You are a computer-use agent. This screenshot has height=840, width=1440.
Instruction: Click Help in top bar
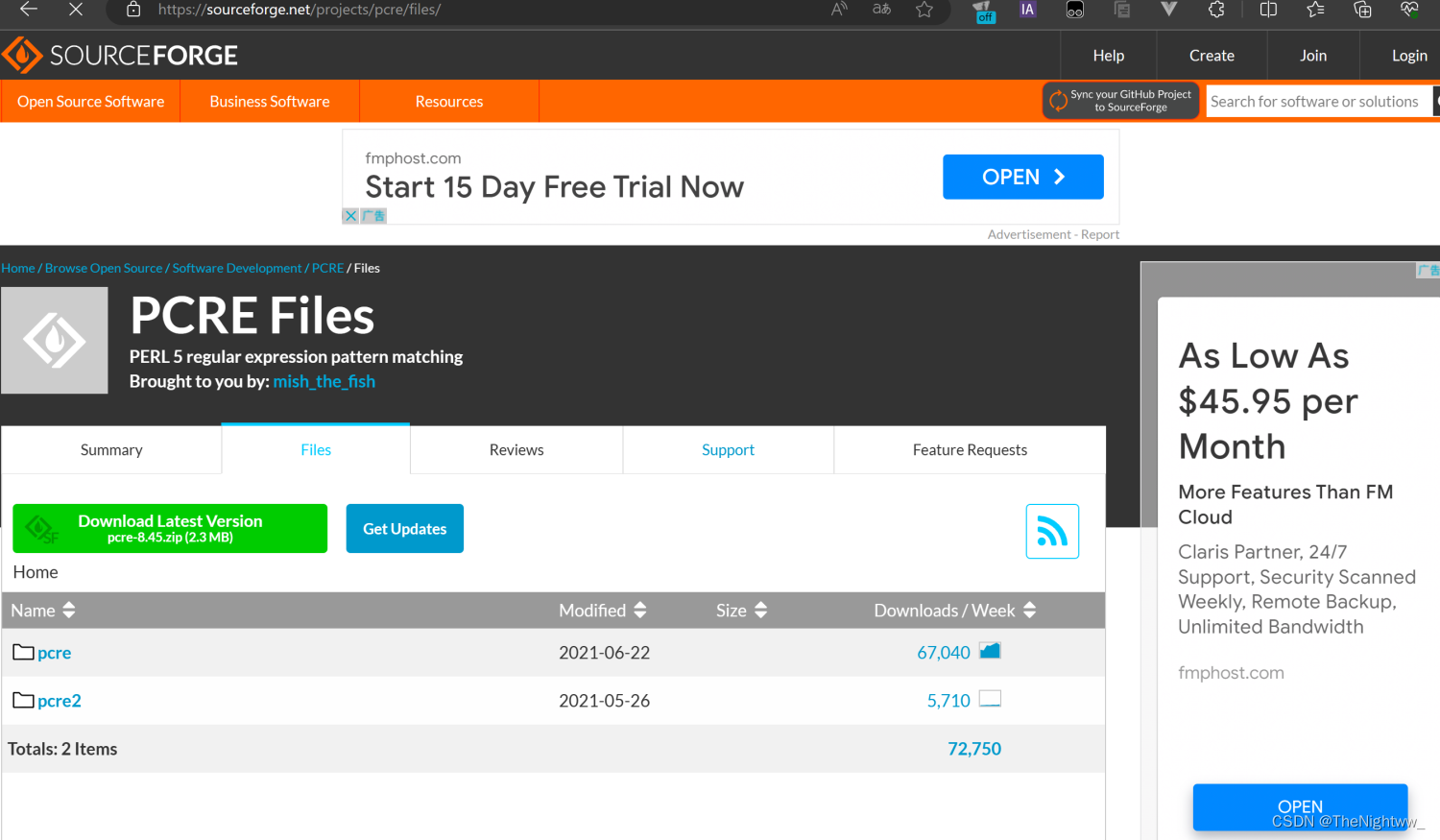coord(1109,56)
